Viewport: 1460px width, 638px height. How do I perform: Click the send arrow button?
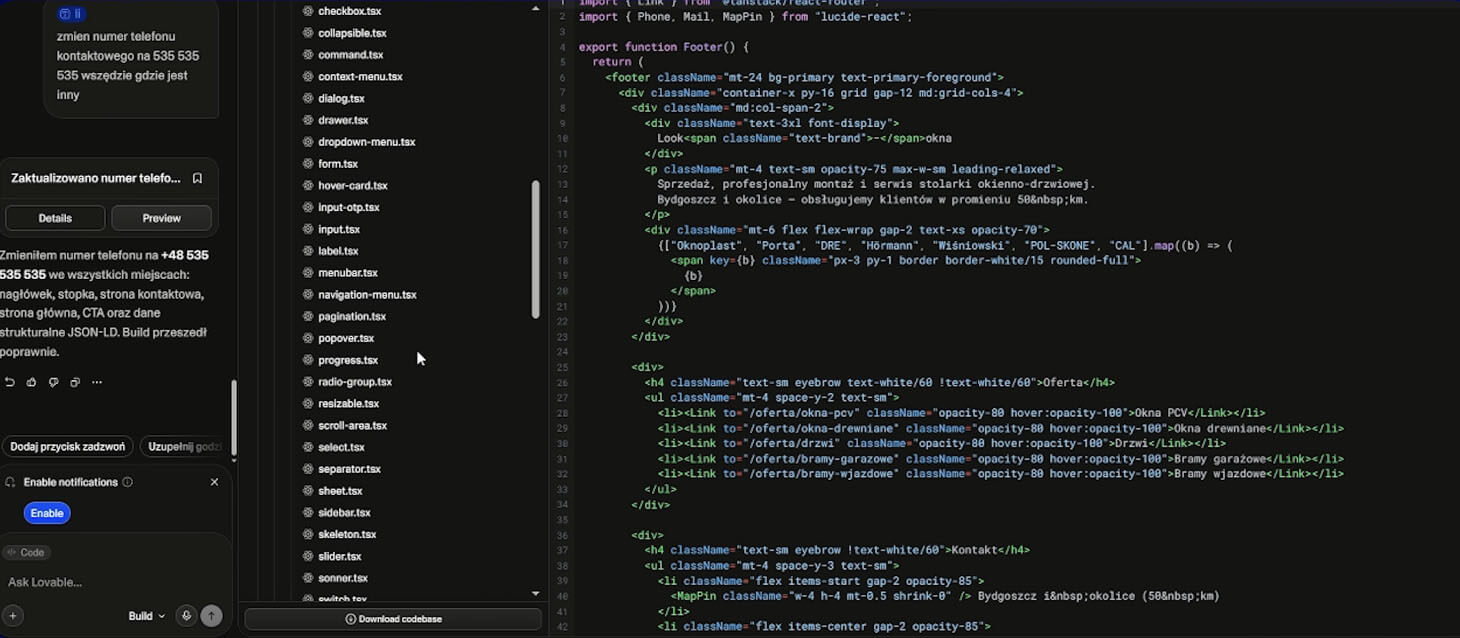(211, 616)
